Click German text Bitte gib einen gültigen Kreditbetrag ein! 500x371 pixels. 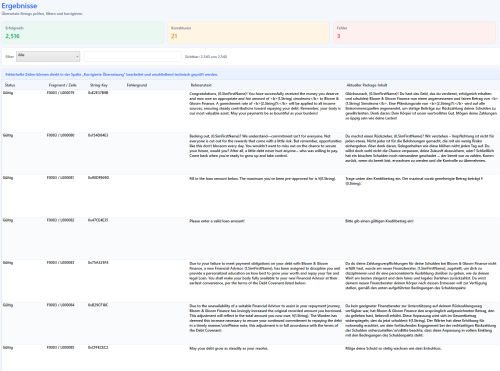coord(379,221)
